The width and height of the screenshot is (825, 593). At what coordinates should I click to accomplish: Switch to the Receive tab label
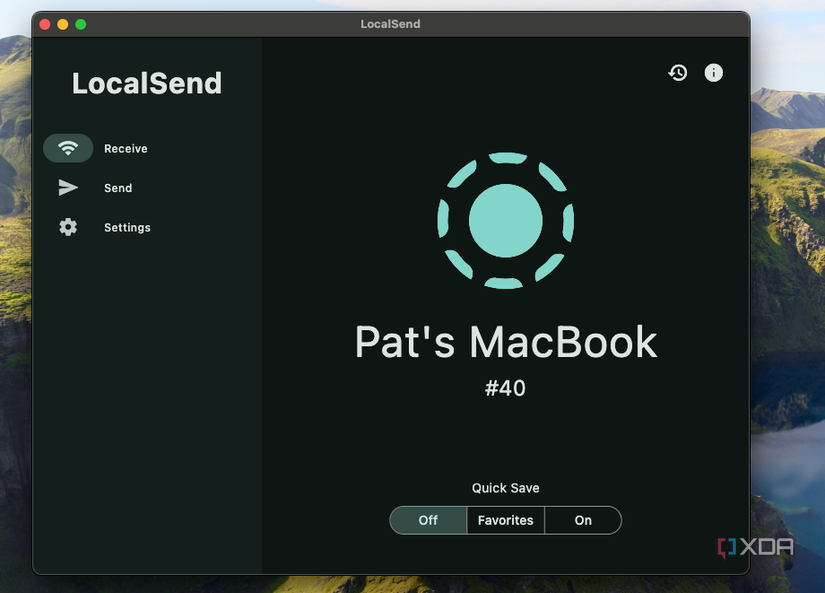click(126, 149)
